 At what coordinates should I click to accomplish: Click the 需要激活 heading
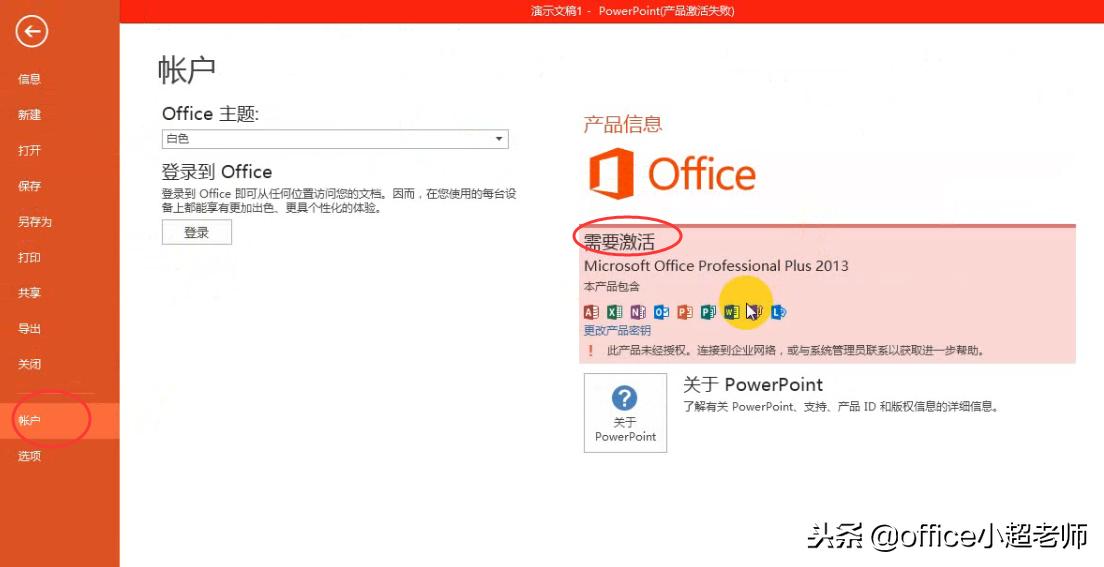tap(620, 242)
